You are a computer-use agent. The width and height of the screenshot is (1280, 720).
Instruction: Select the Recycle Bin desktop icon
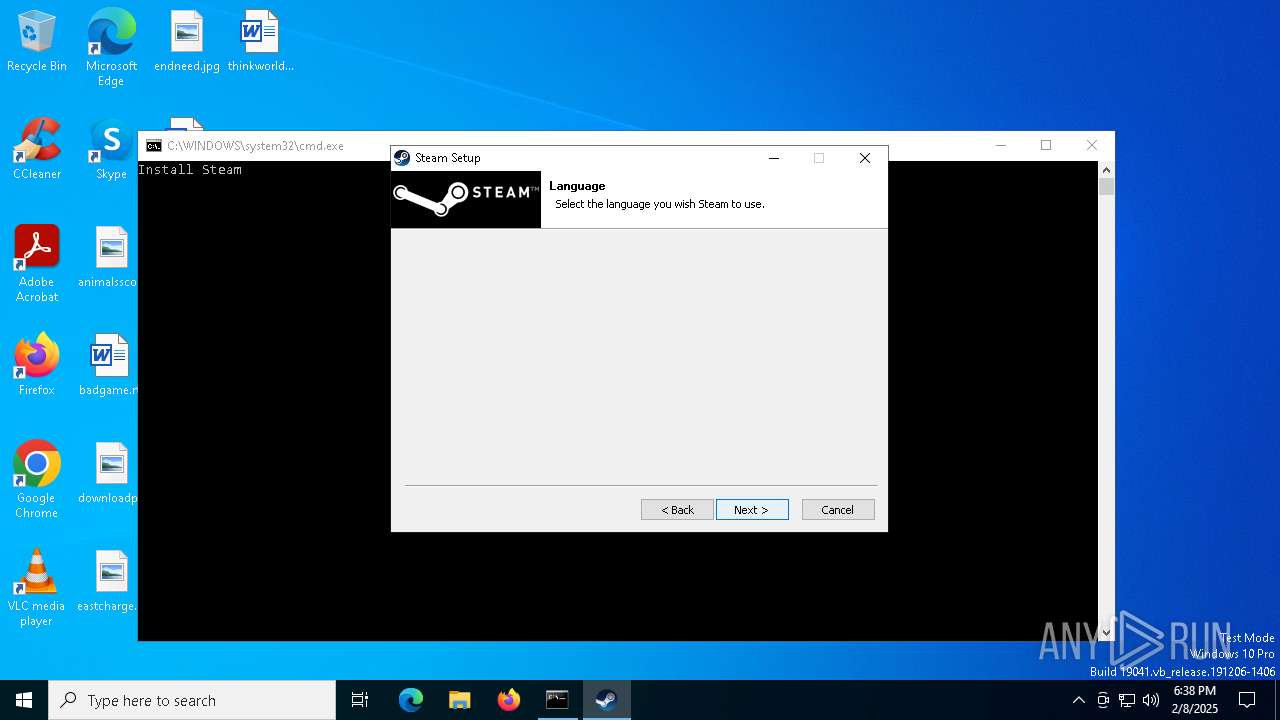(x=37, y=42)
